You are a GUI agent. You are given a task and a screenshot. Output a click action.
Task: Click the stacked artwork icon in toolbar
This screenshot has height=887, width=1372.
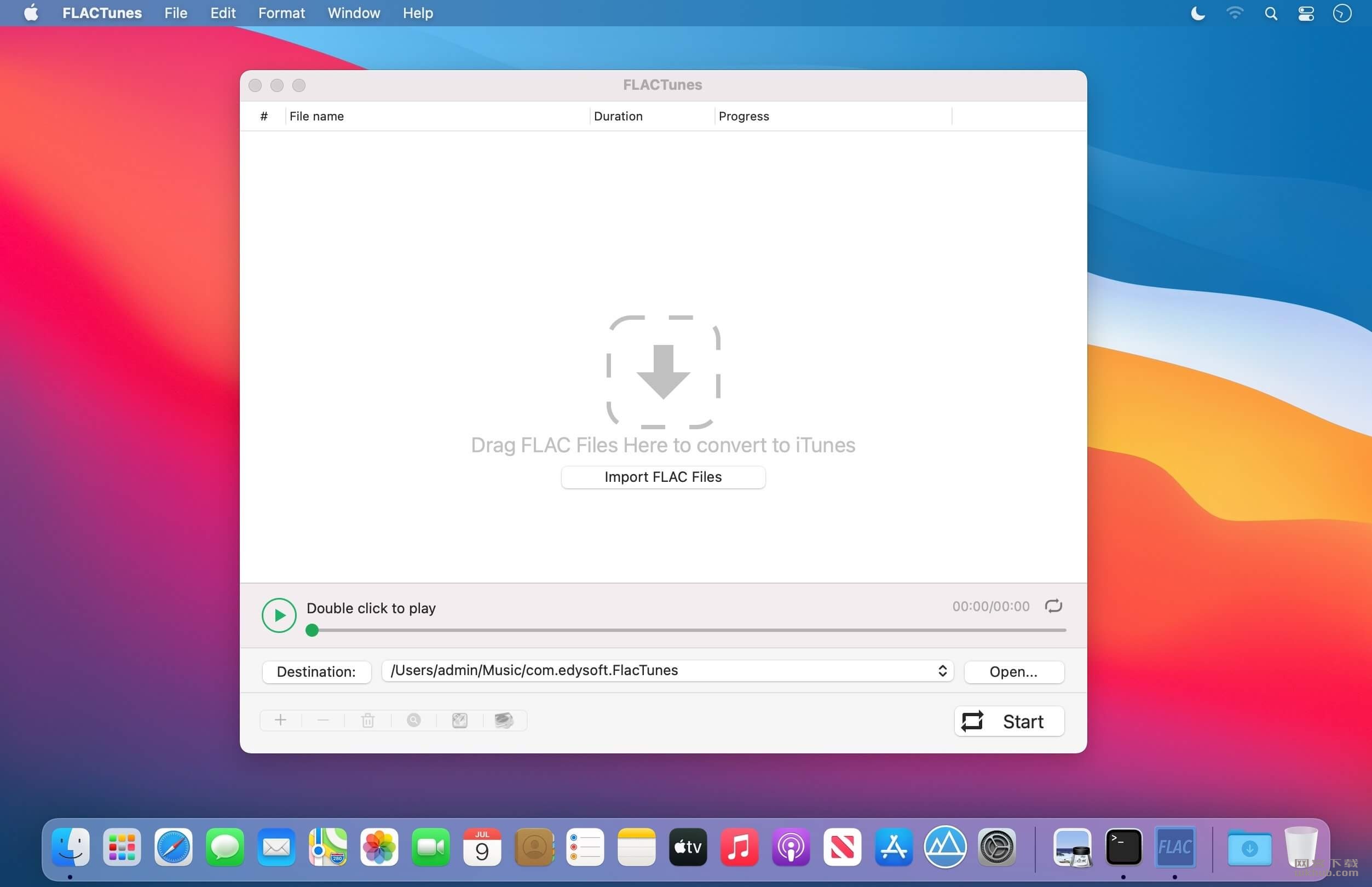click(504, 720)
